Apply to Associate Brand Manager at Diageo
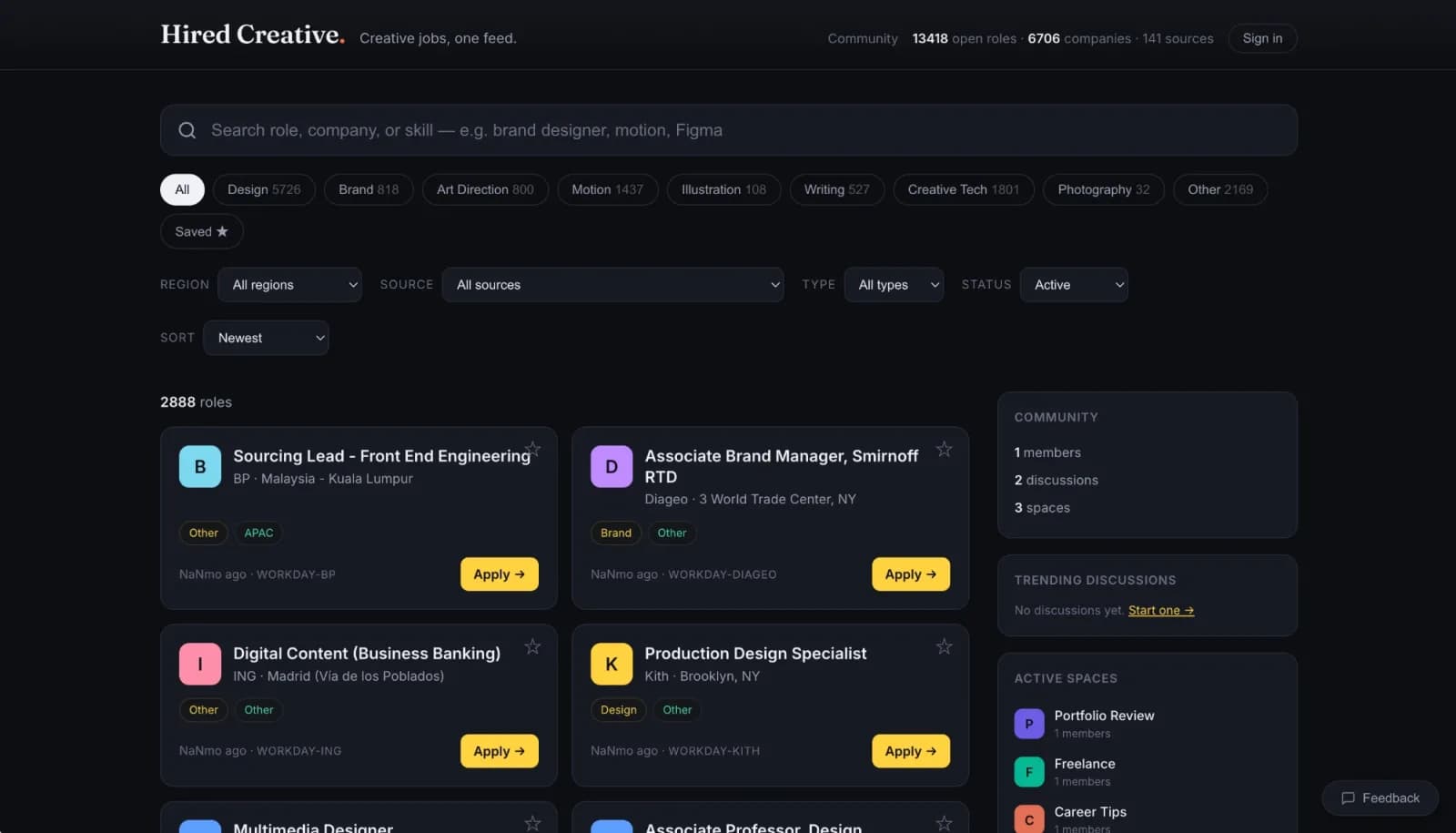The width and height of the screenshot is (1456, 833). click(911, 574)
